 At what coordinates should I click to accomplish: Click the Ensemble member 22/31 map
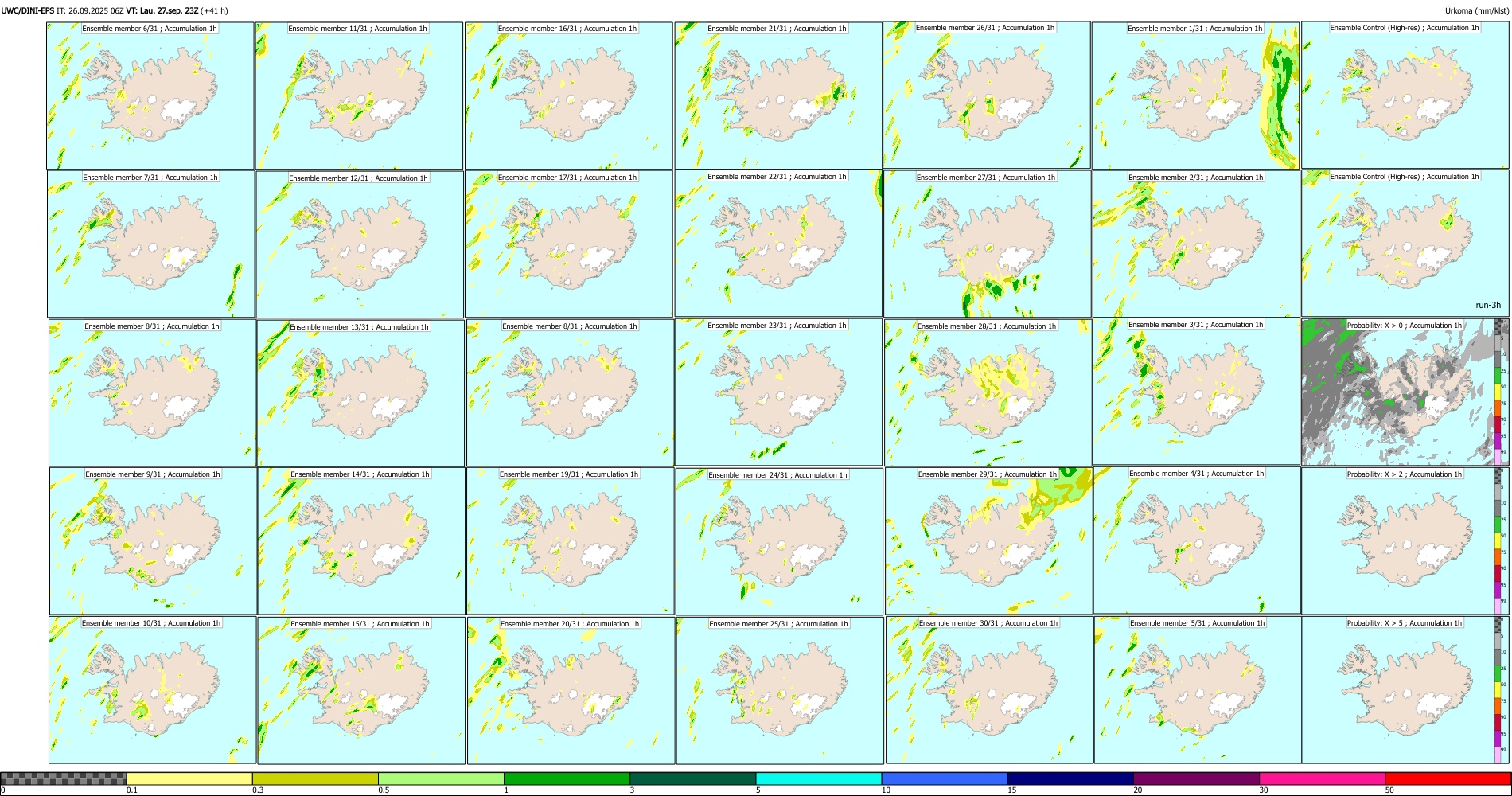[778, 244]
